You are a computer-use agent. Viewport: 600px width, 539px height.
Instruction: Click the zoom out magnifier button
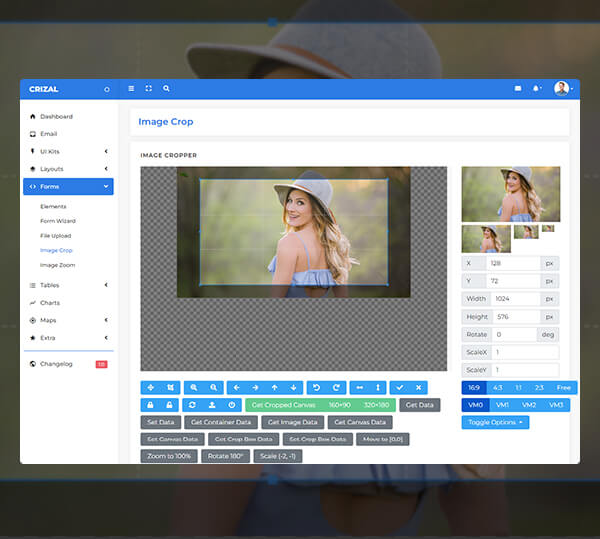coord(214,388)
